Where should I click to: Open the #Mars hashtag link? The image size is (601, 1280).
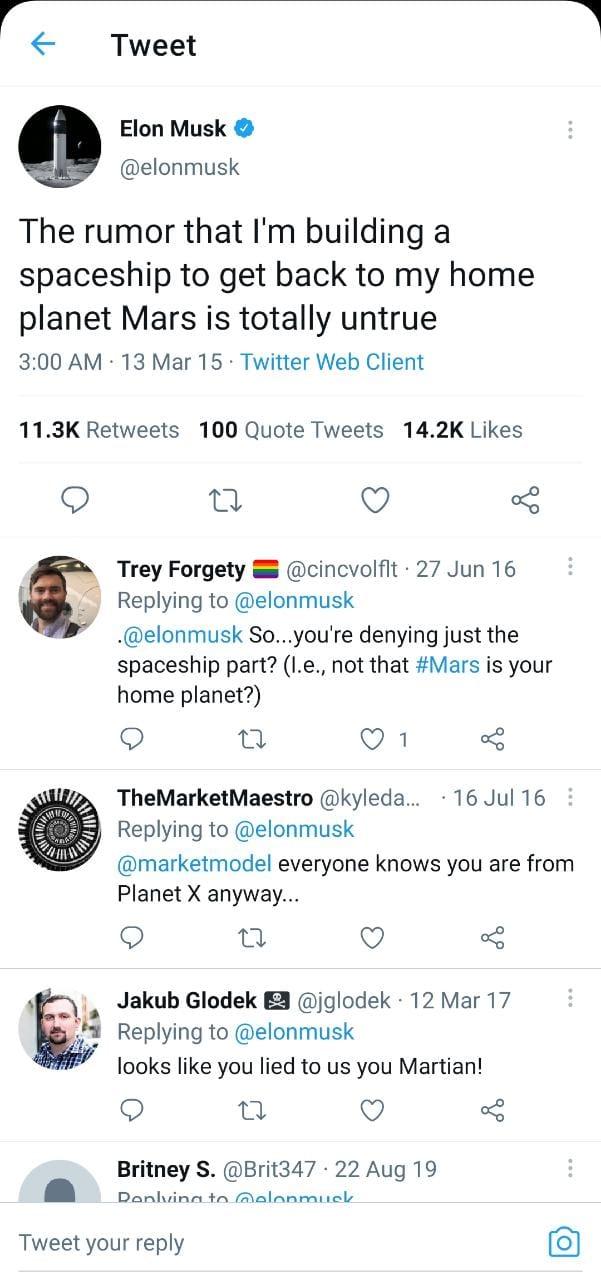[x=446, y=665]
